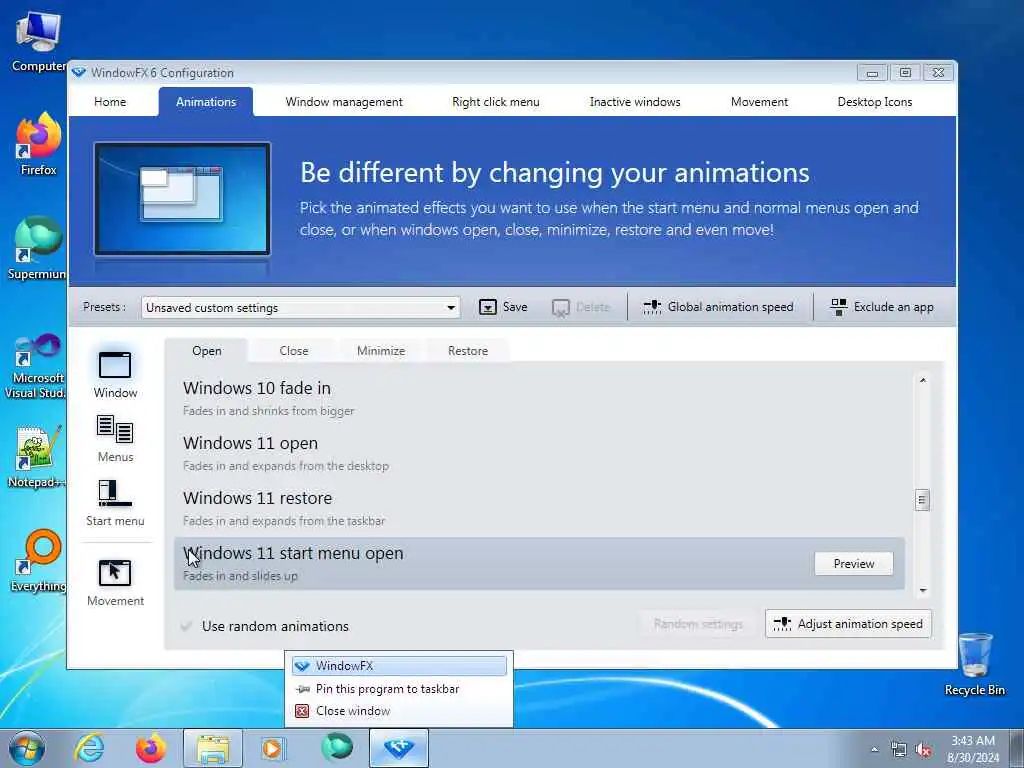The width and height of the screenshot is (1024, 768).
Task: Click the Exclude an app icon
Action: pyautogui.click(x=839, y=307)
